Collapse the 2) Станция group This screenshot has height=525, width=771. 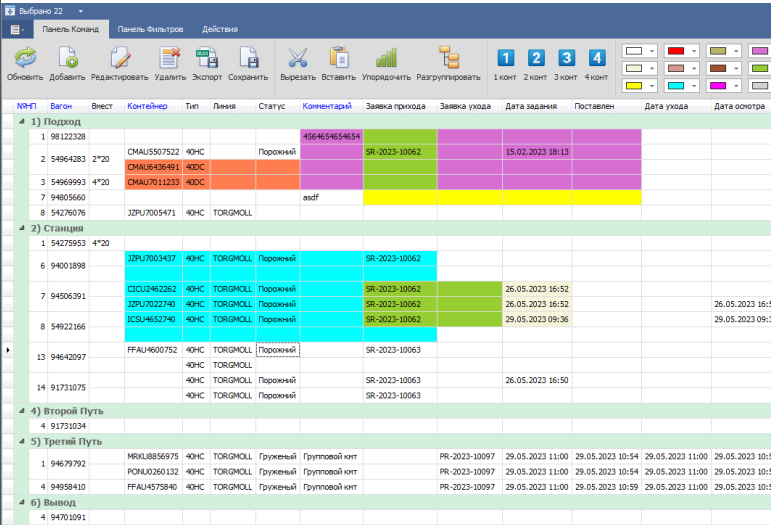pyautogui.click(x=22, y=228)
